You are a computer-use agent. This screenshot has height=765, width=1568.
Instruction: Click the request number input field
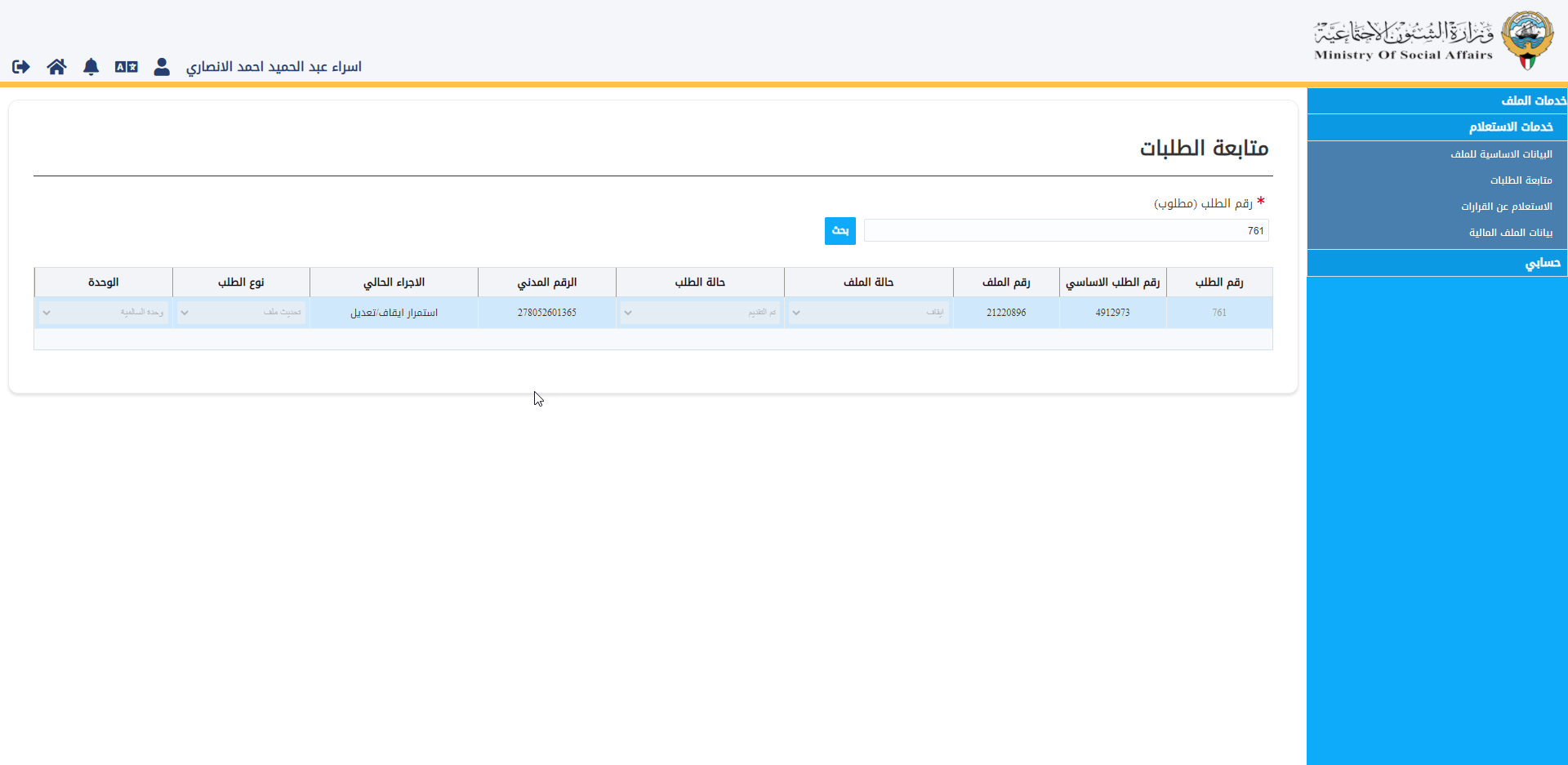tap(1065, 231)
